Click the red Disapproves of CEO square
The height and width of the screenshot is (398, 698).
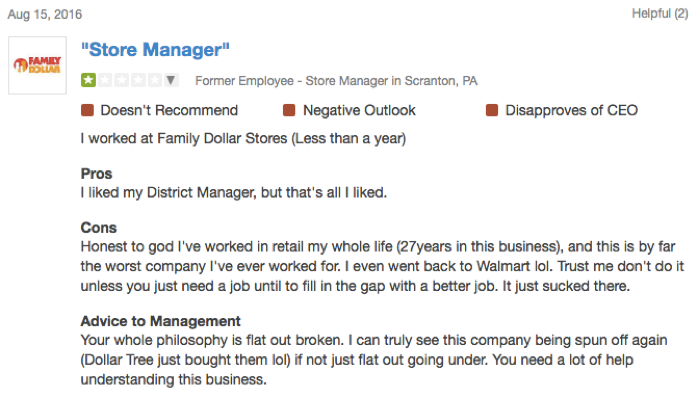(x=492, y=110)
